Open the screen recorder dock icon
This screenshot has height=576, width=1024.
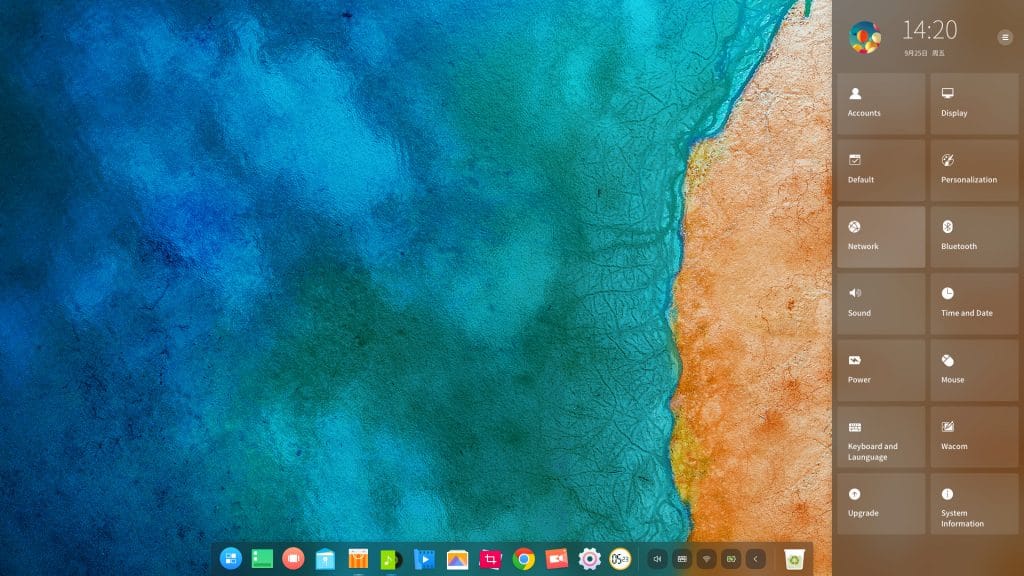556,559
